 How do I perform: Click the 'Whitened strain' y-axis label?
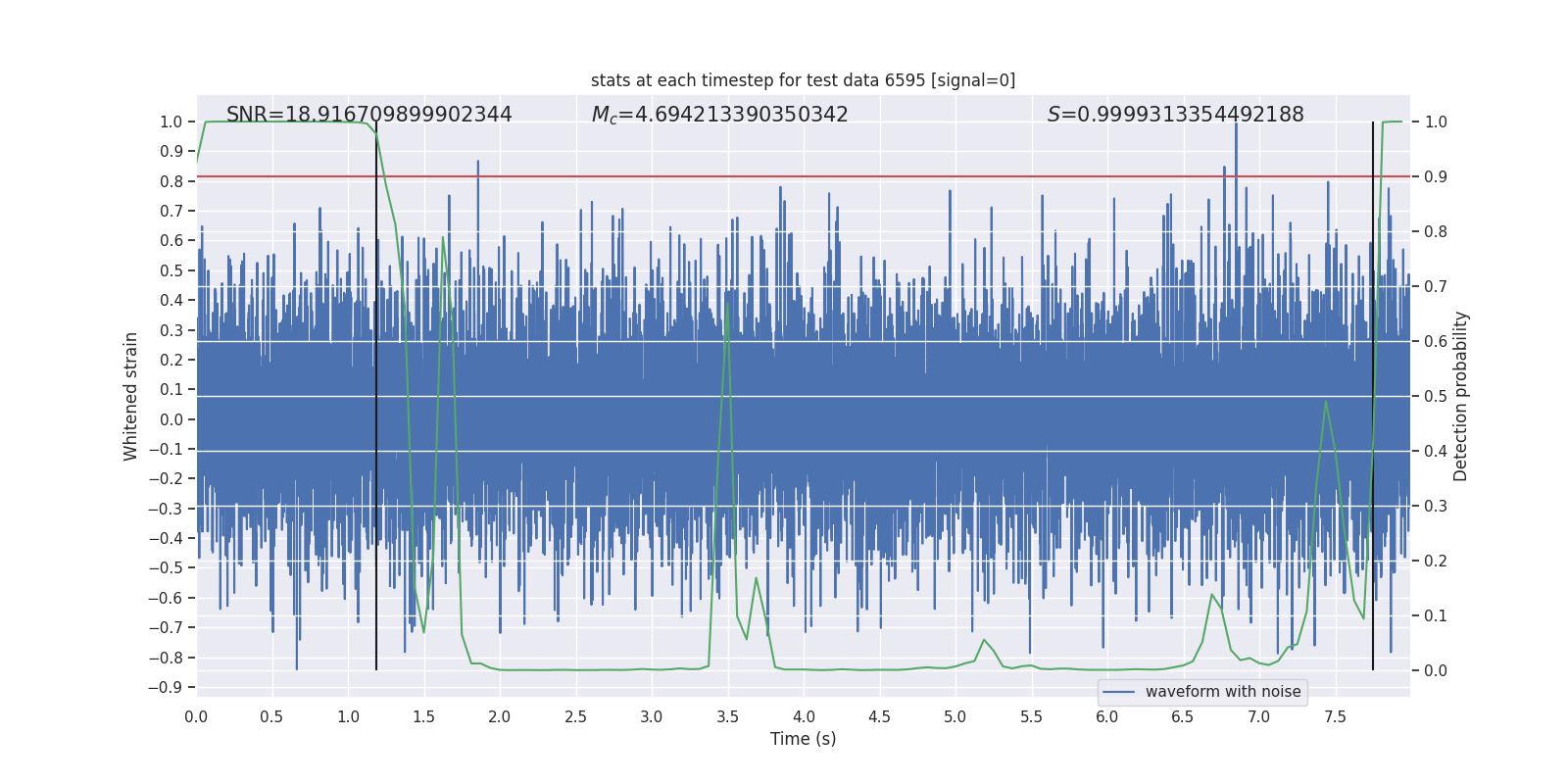pos(130,396)
